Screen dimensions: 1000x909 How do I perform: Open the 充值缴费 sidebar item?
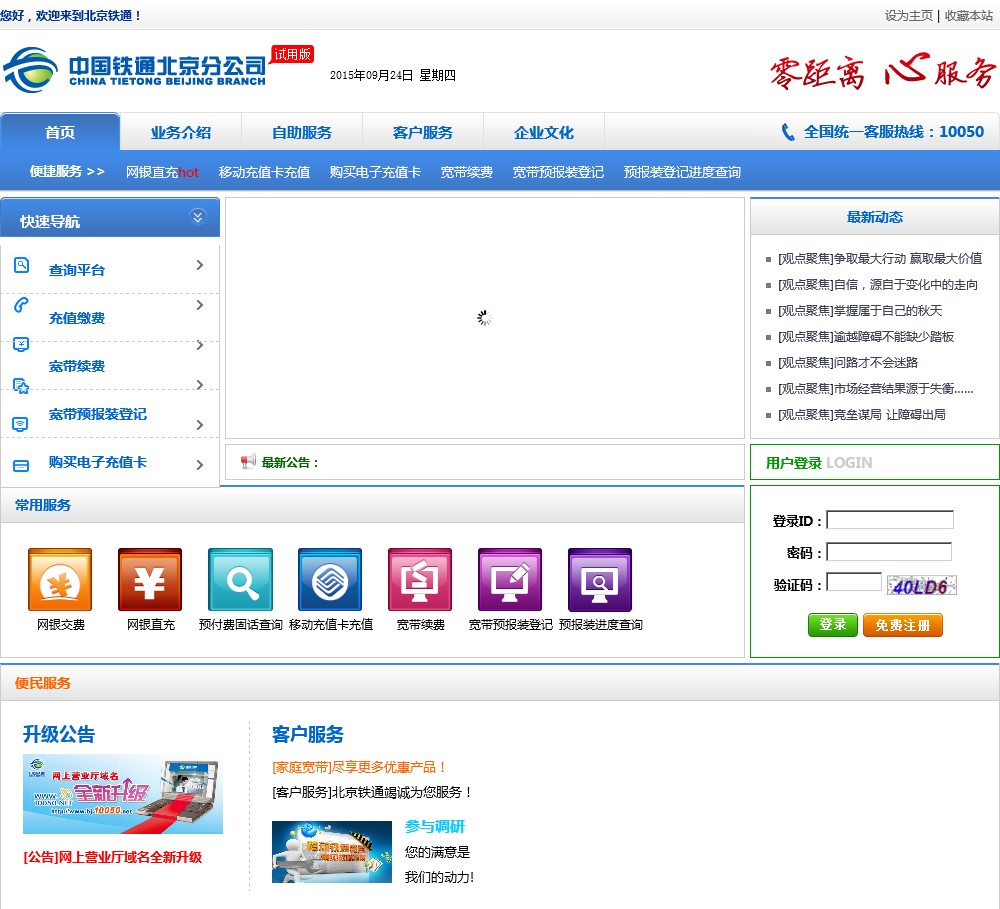click(x=77, y=318)
